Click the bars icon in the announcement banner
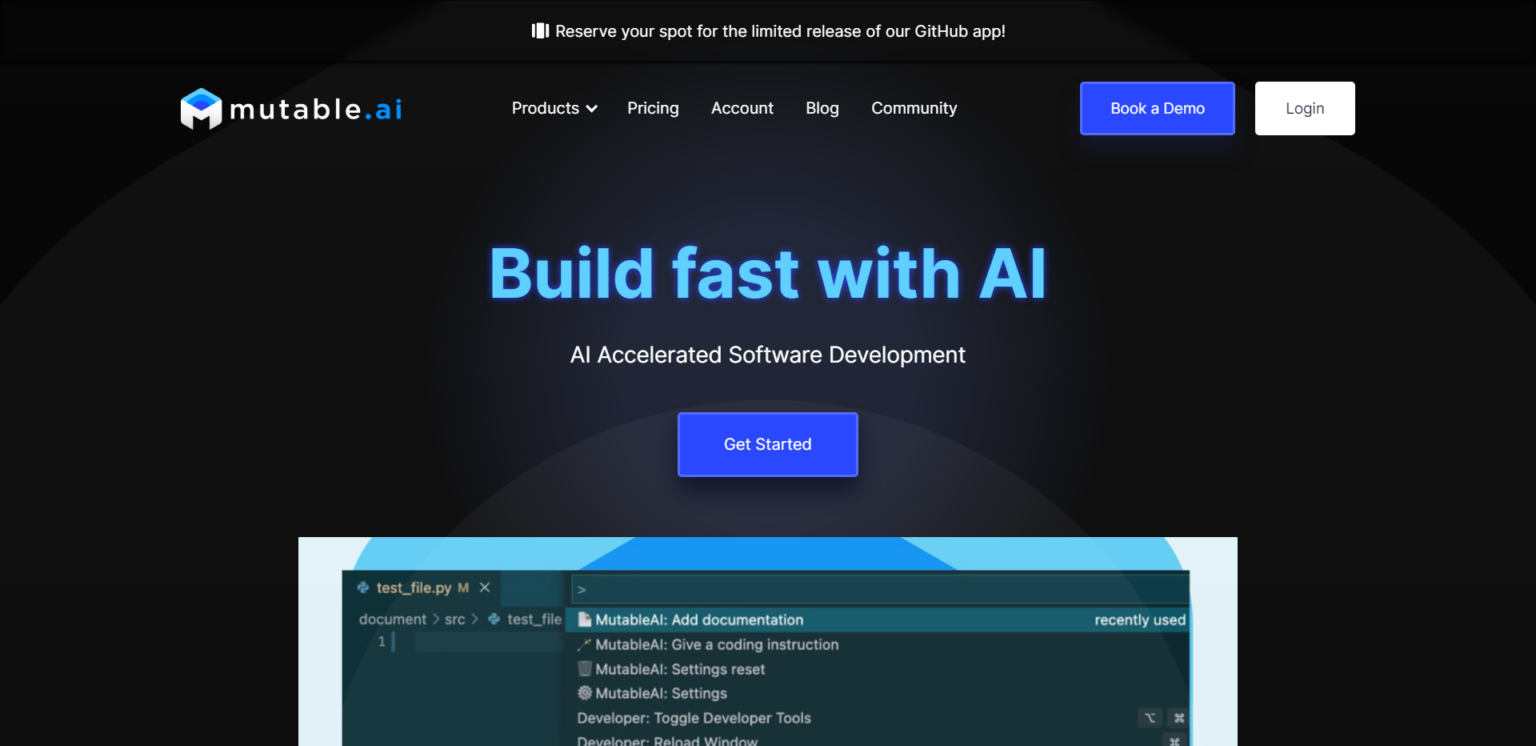This screenshot has height=746, width=1536. pos(540,31)
